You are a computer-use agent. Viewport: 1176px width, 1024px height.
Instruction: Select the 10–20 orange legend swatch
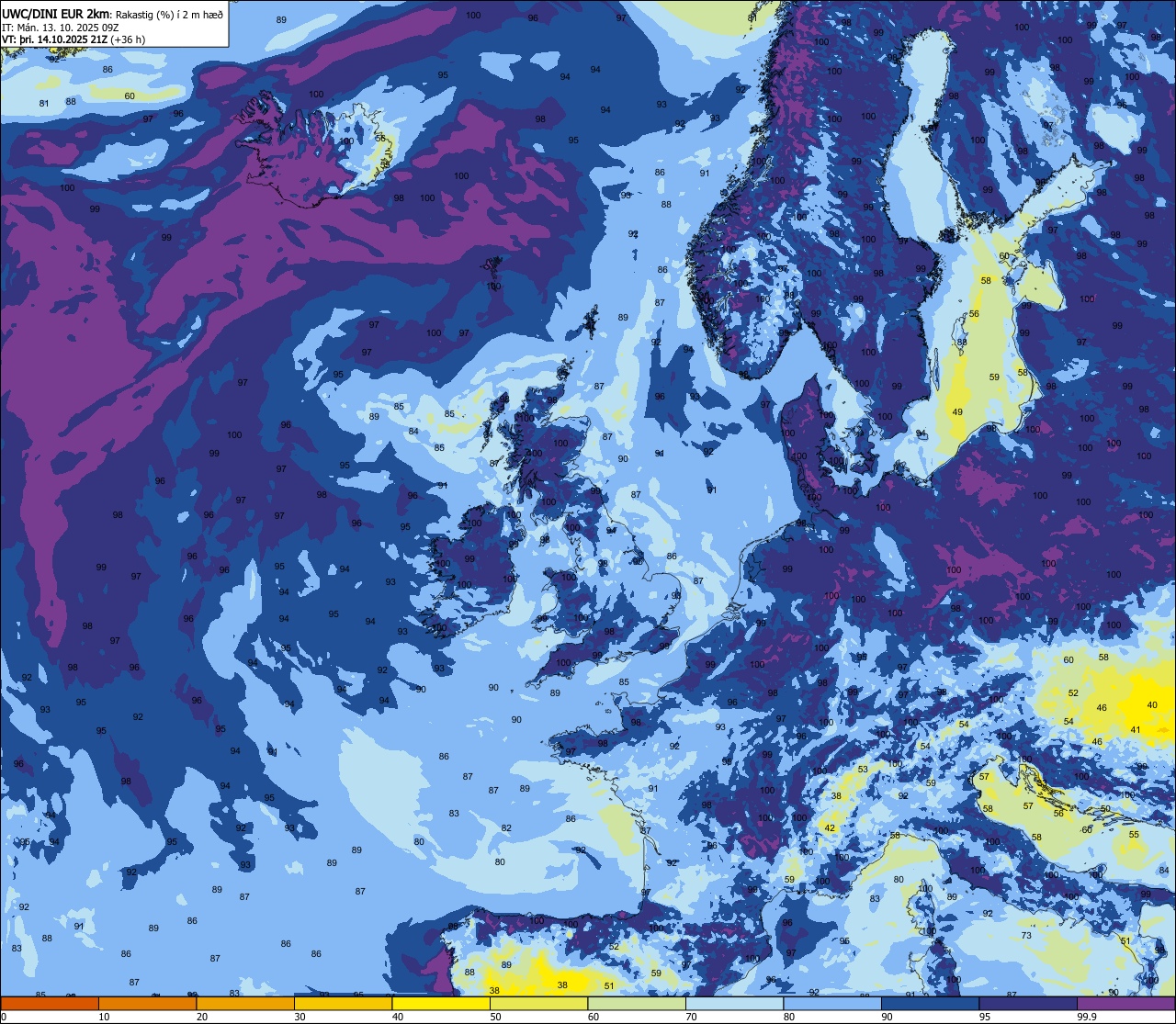click(147, 1003)
